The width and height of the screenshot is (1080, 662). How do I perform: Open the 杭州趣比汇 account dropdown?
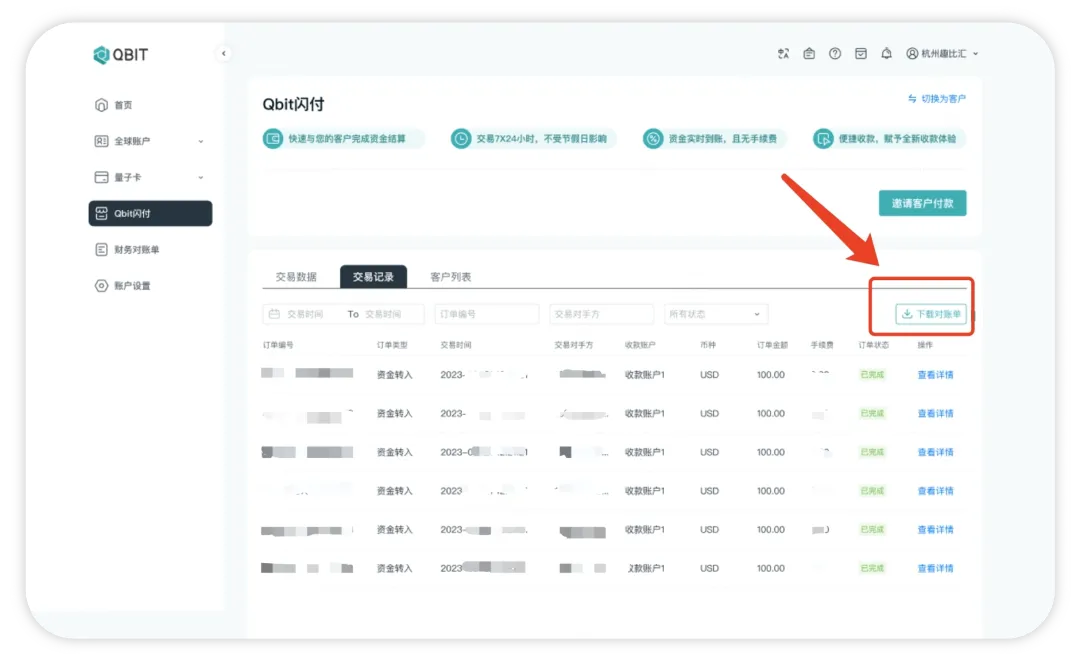942,54
